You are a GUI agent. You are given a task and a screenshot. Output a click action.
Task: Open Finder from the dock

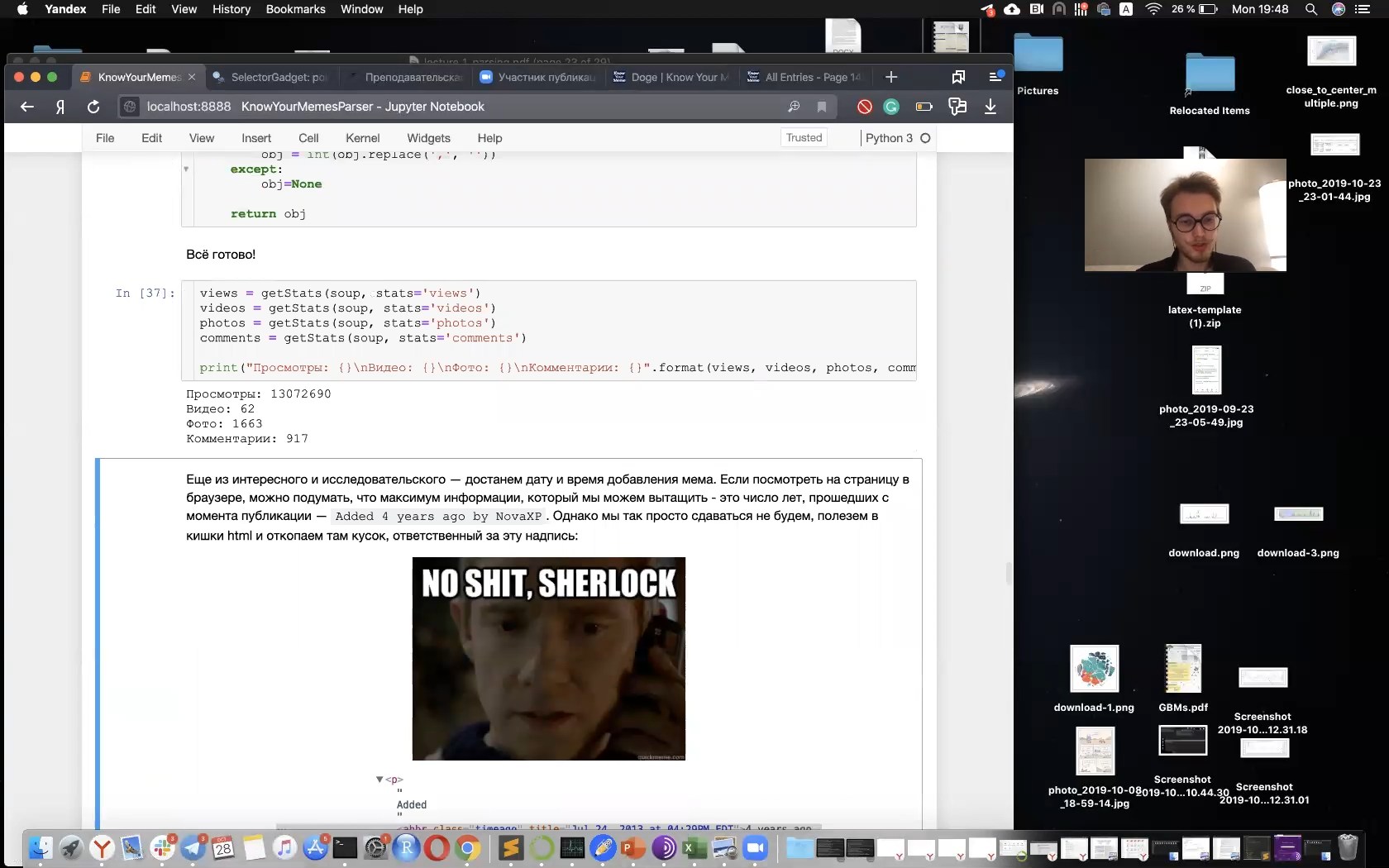pos(41,847)
